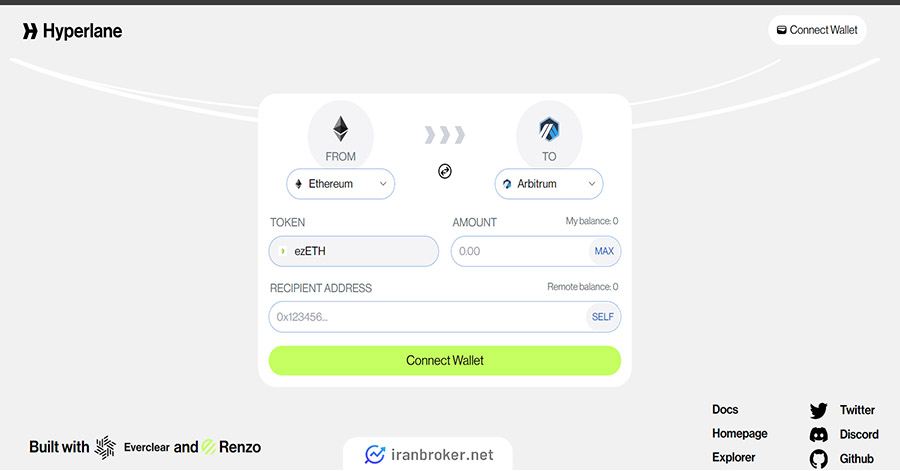Swap the from and to chains
Screen dimensions: 900x471
pos(445,171)
